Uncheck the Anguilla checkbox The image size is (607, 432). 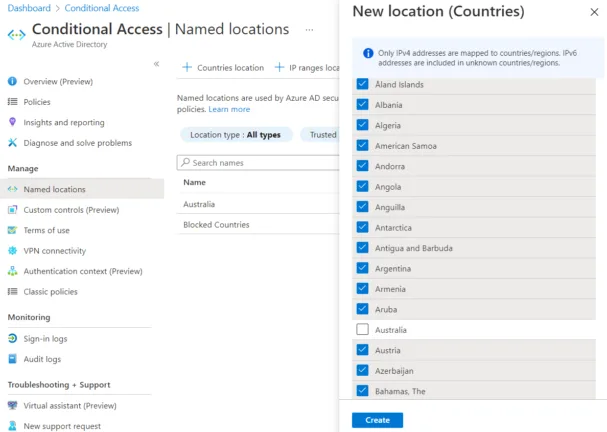coord(362,207)
